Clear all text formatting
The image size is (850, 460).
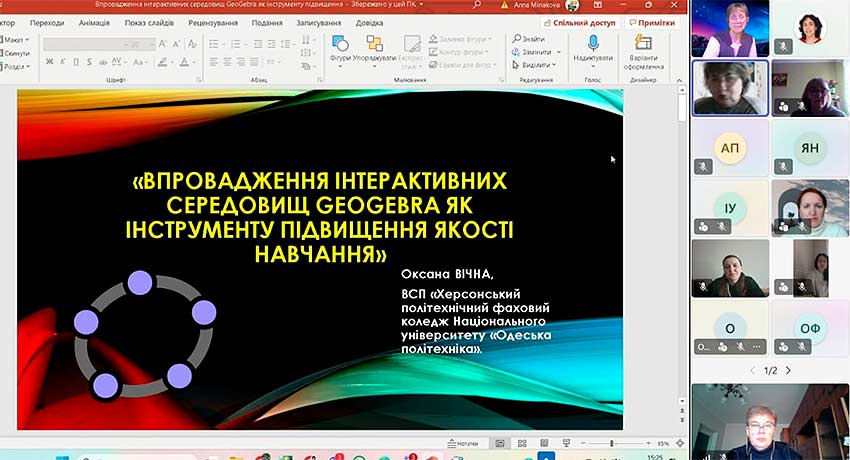pos(192,44)
